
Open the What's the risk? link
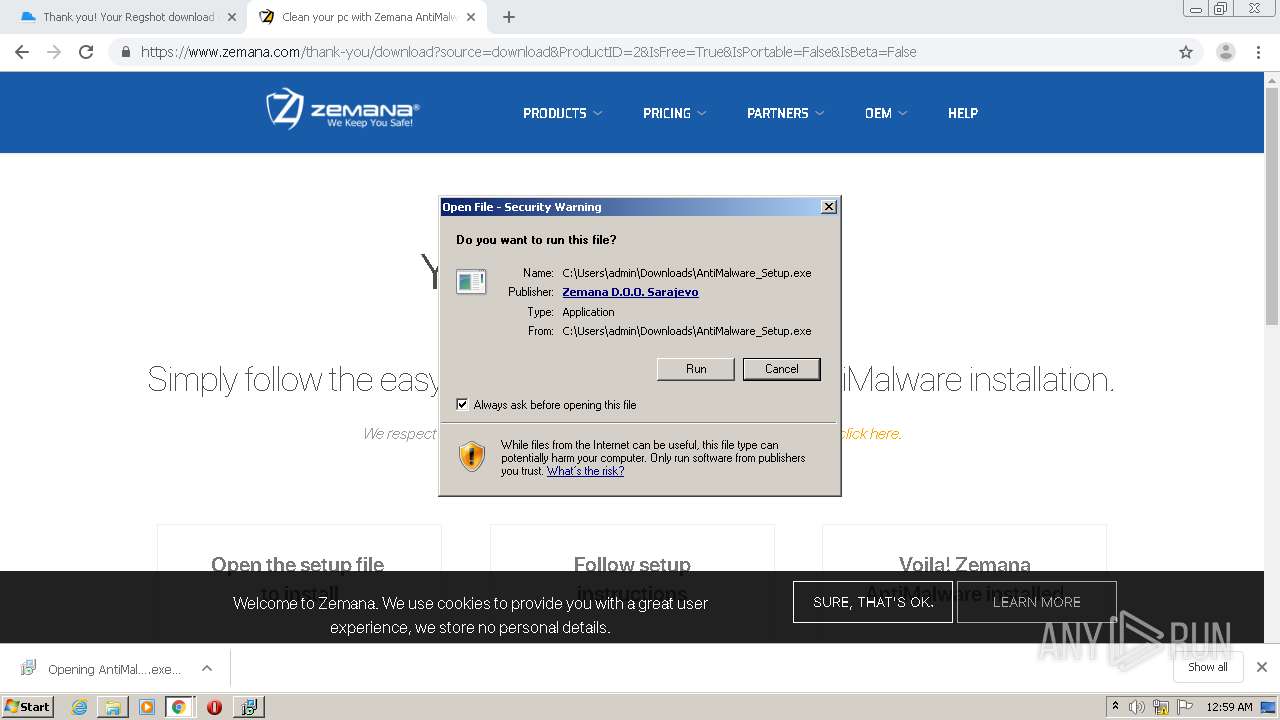coord(585,471)
